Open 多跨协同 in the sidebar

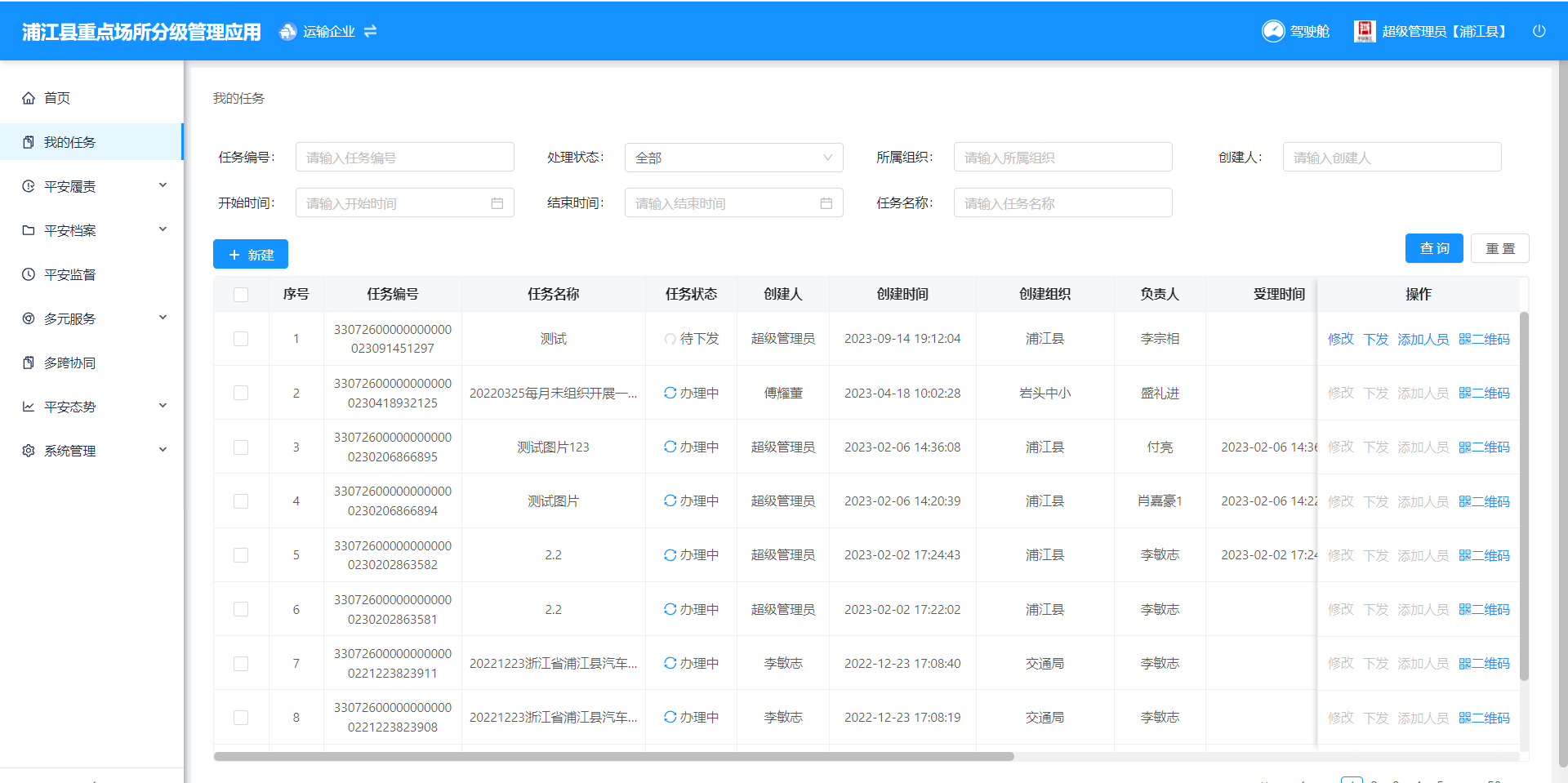91,363
